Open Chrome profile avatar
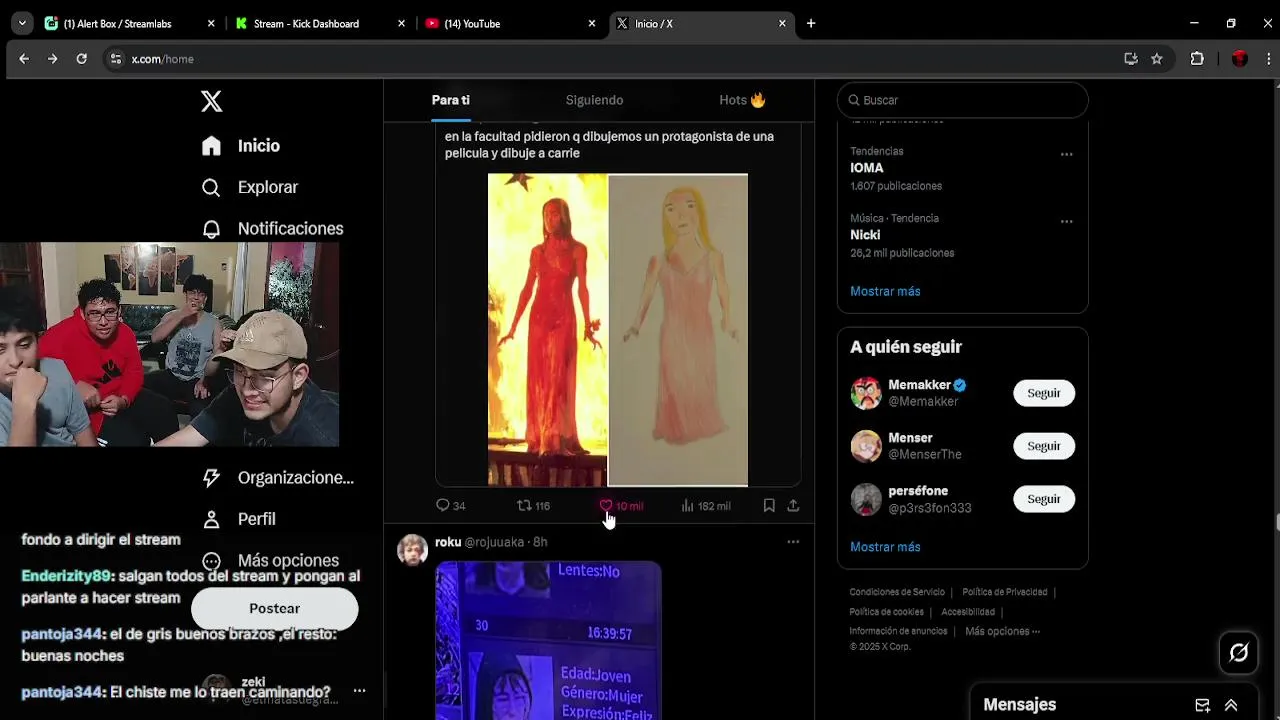 click(1240, 59)
